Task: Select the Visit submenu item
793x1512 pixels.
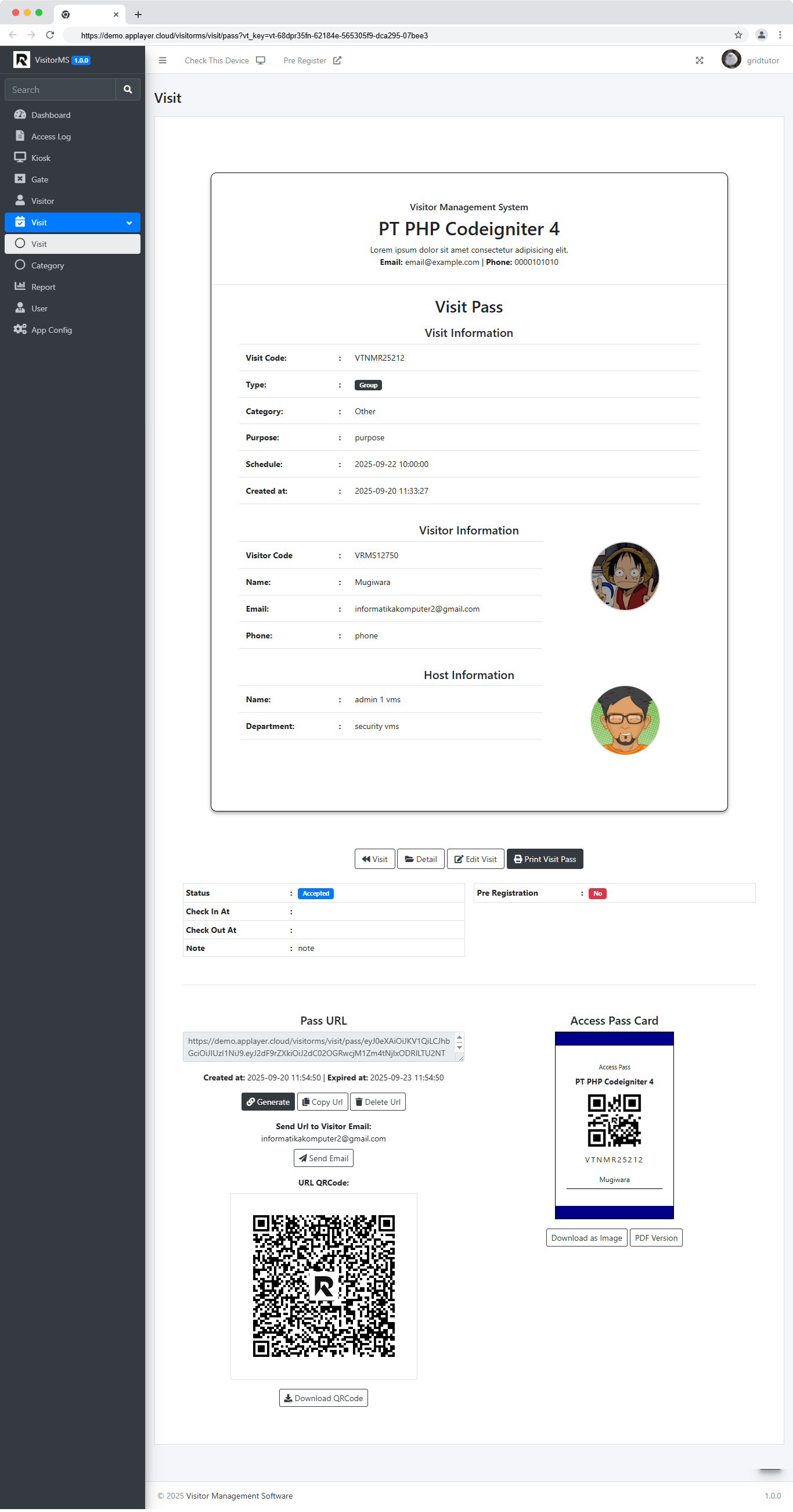Action: tap(73, 244)
